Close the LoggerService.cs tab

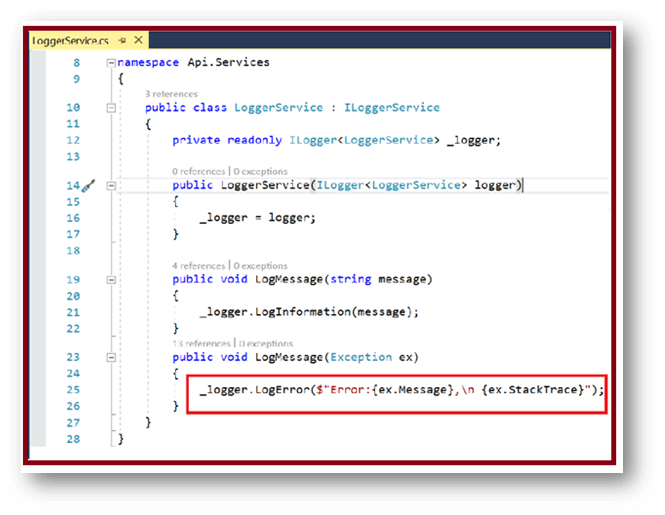coord(138,40)
